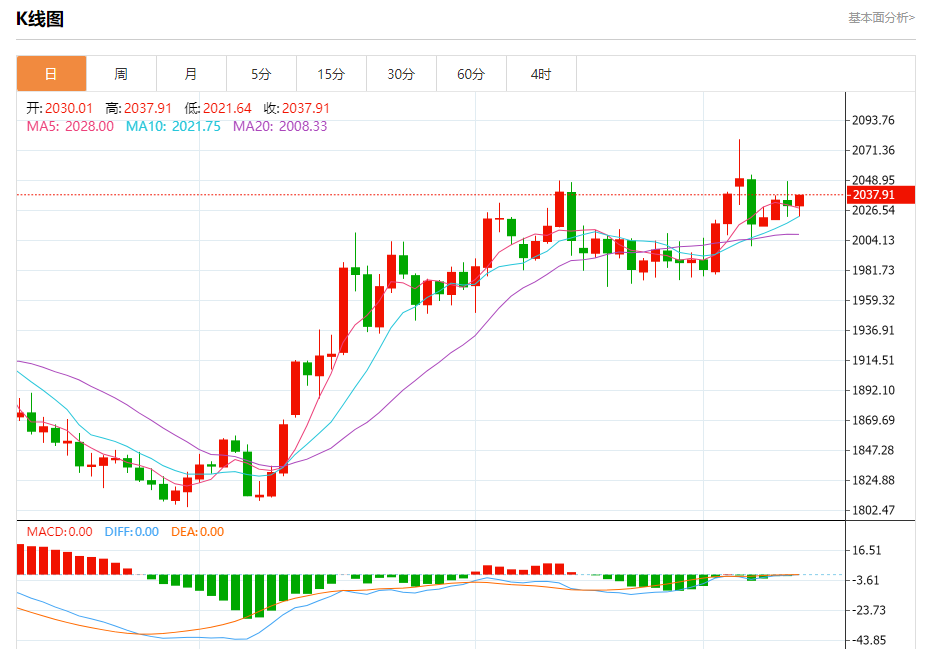Image resolution: width=925 pixels, height=649 pixels.
Task: Click the 1936.91 price axis label
Action: 874,330
